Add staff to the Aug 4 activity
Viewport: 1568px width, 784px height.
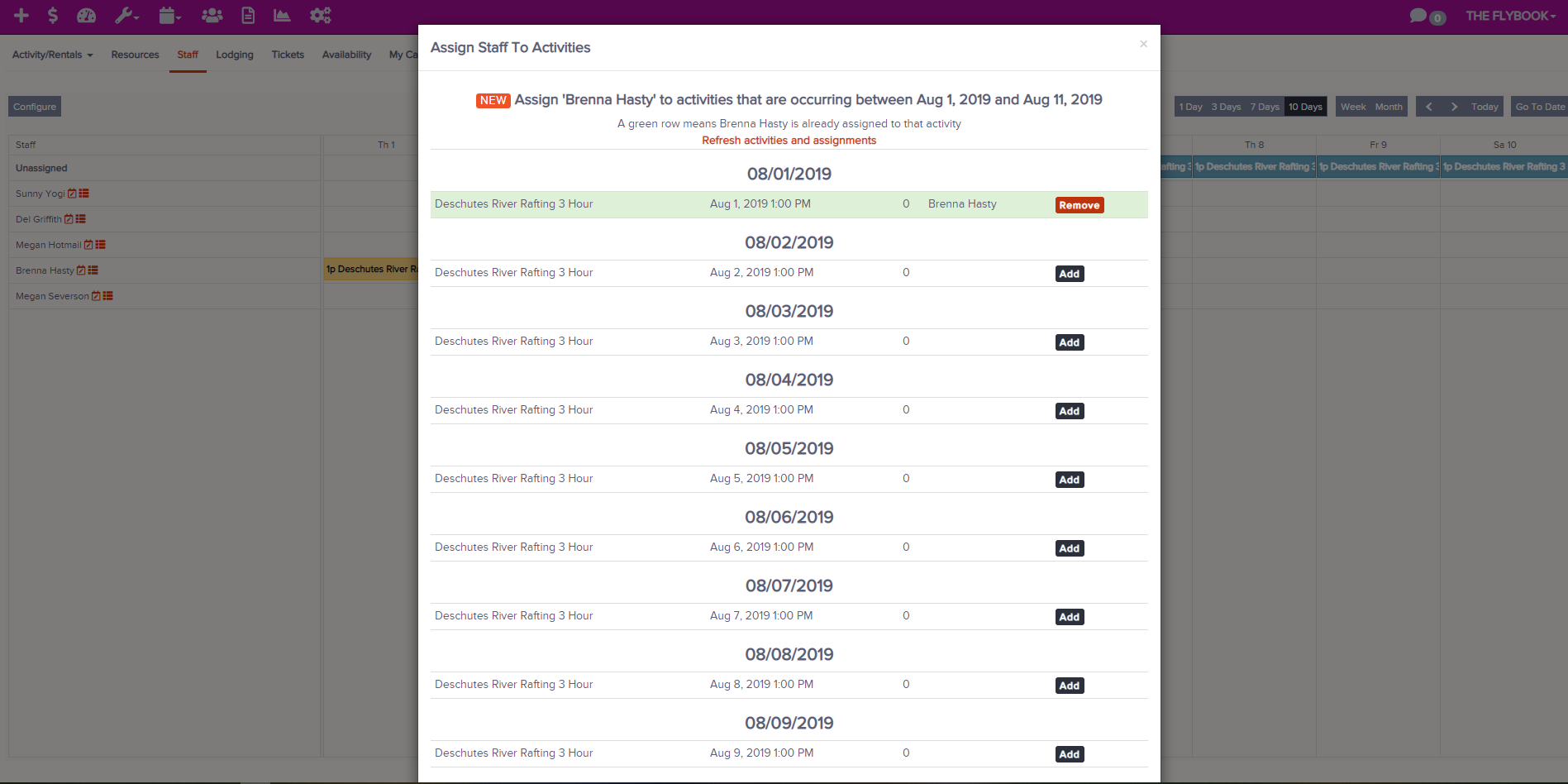(1070, 411)
